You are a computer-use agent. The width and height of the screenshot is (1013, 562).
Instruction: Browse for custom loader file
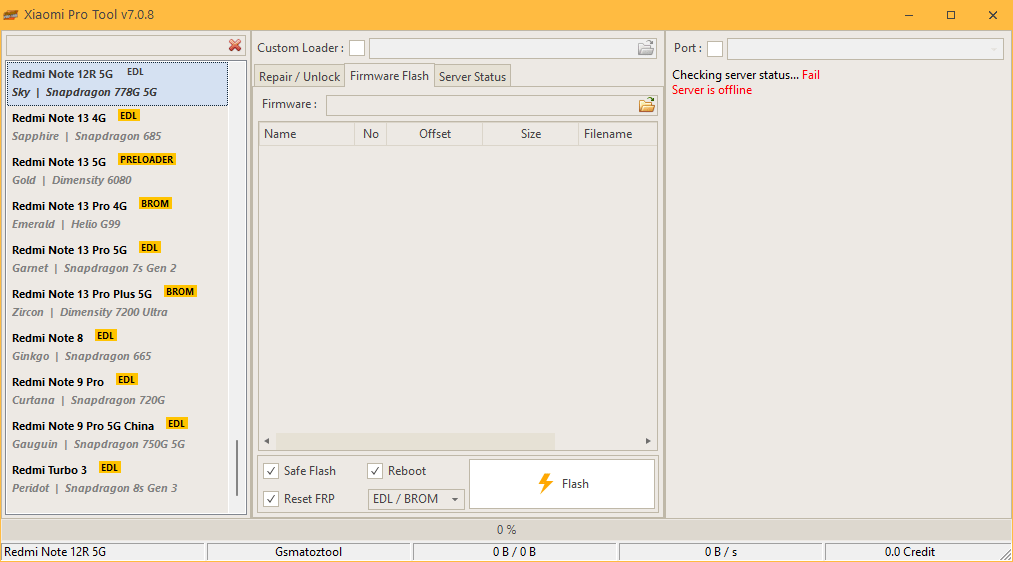click(646, 48)
